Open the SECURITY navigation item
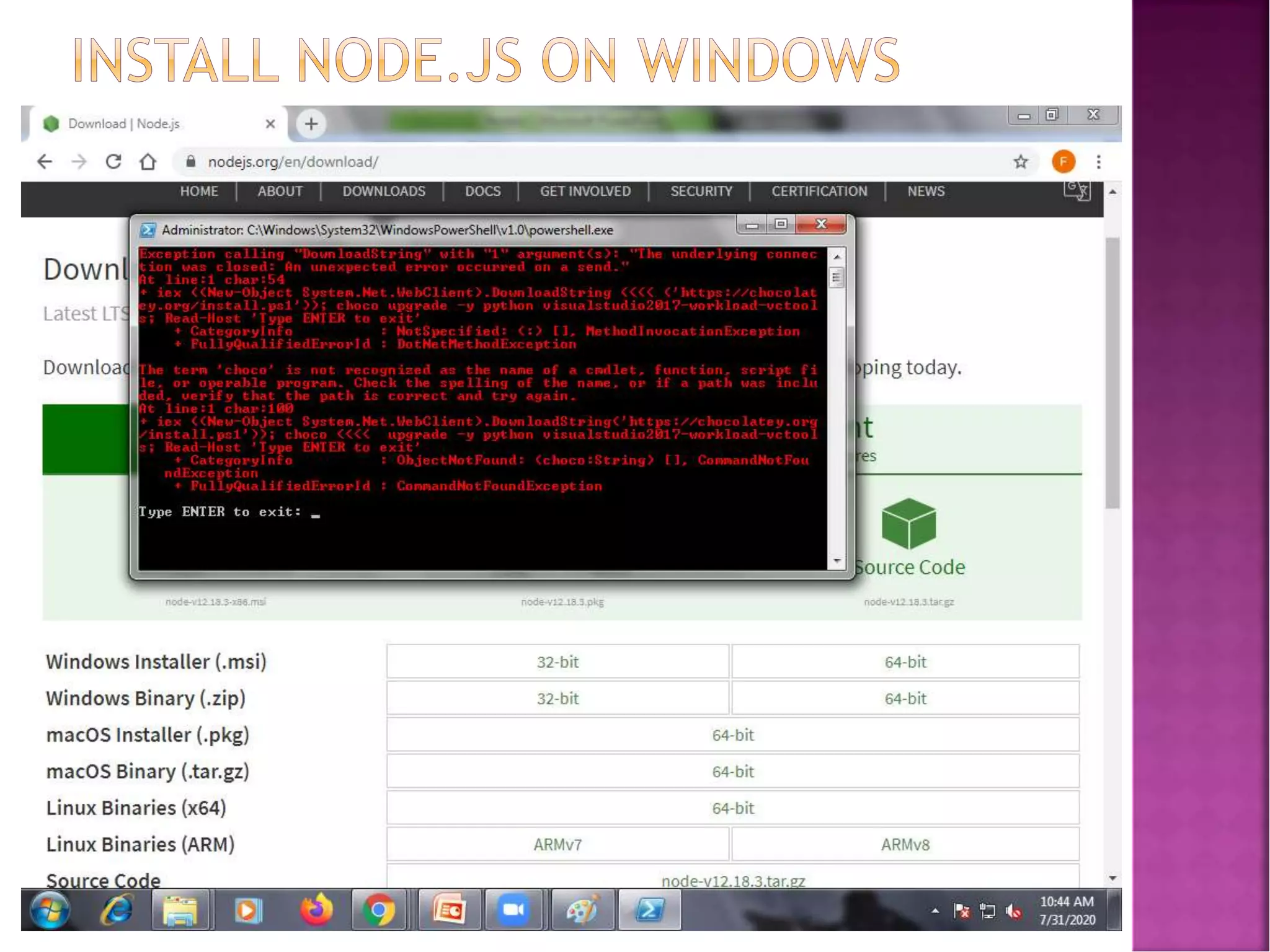Image resolution: width=1270 pixels, height=952 pixels. (701, 191)
